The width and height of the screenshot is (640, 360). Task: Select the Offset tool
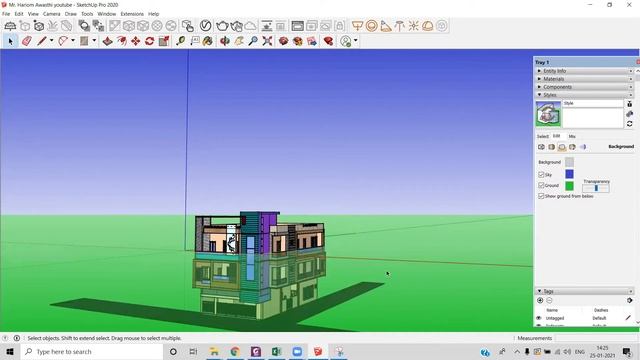(x=122, y=41)
